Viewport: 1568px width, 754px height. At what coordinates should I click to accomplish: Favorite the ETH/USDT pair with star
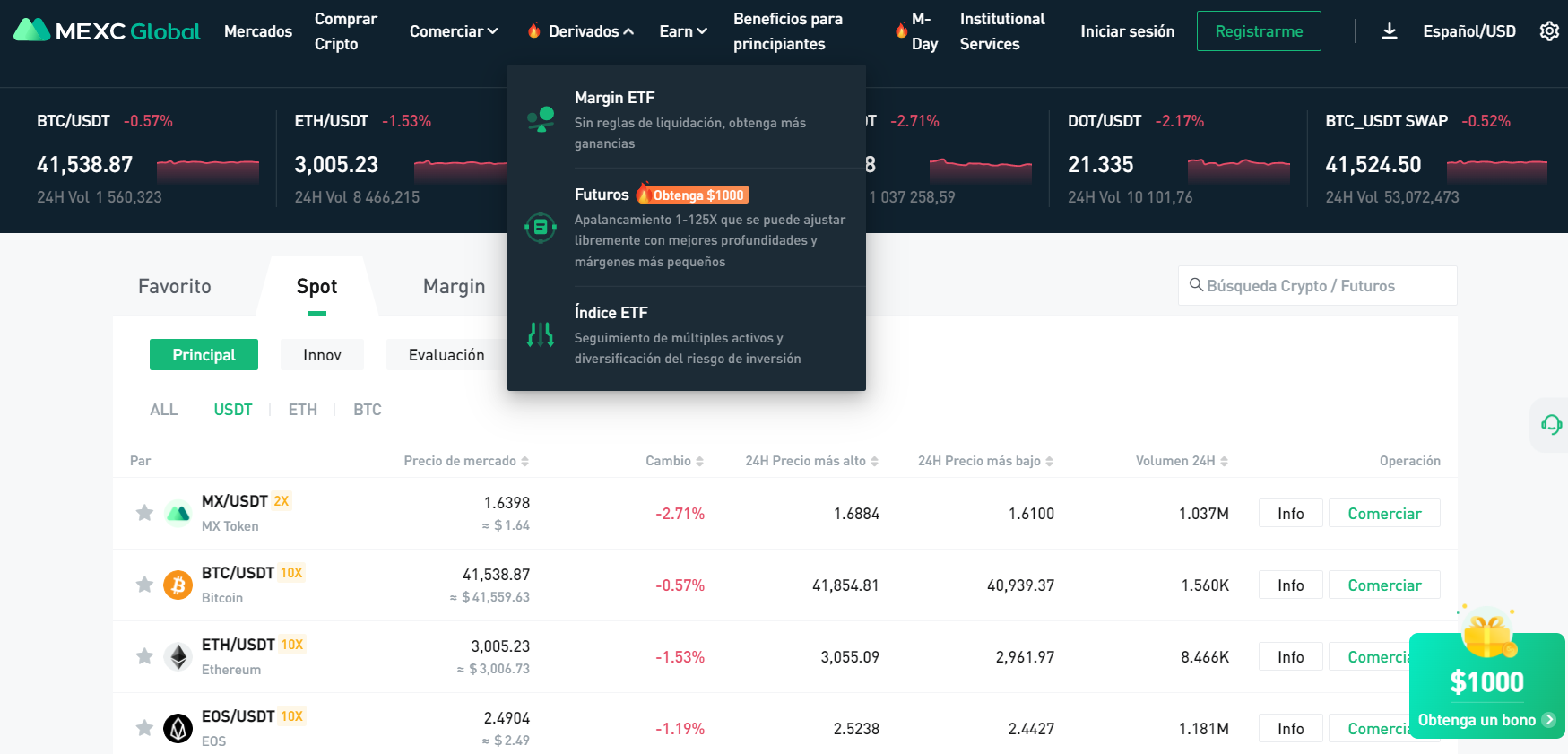pyautogui.click(x=144, y=656)
